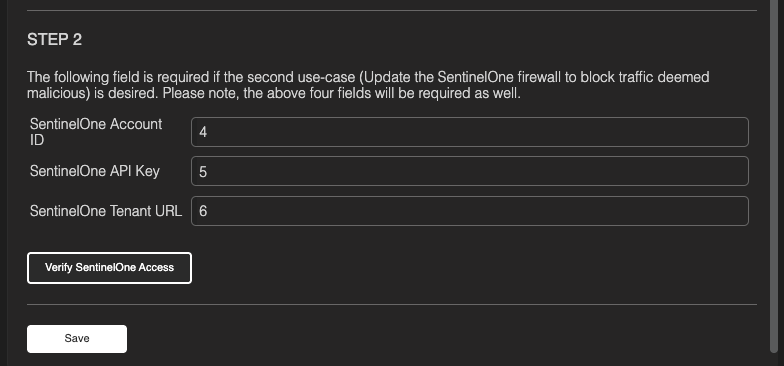Click the divider line above the Save button

point(392,304)
